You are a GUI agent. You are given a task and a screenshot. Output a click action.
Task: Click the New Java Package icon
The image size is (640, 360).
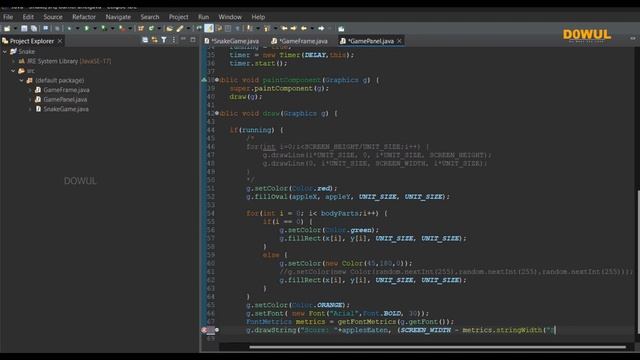click(141, 28)
